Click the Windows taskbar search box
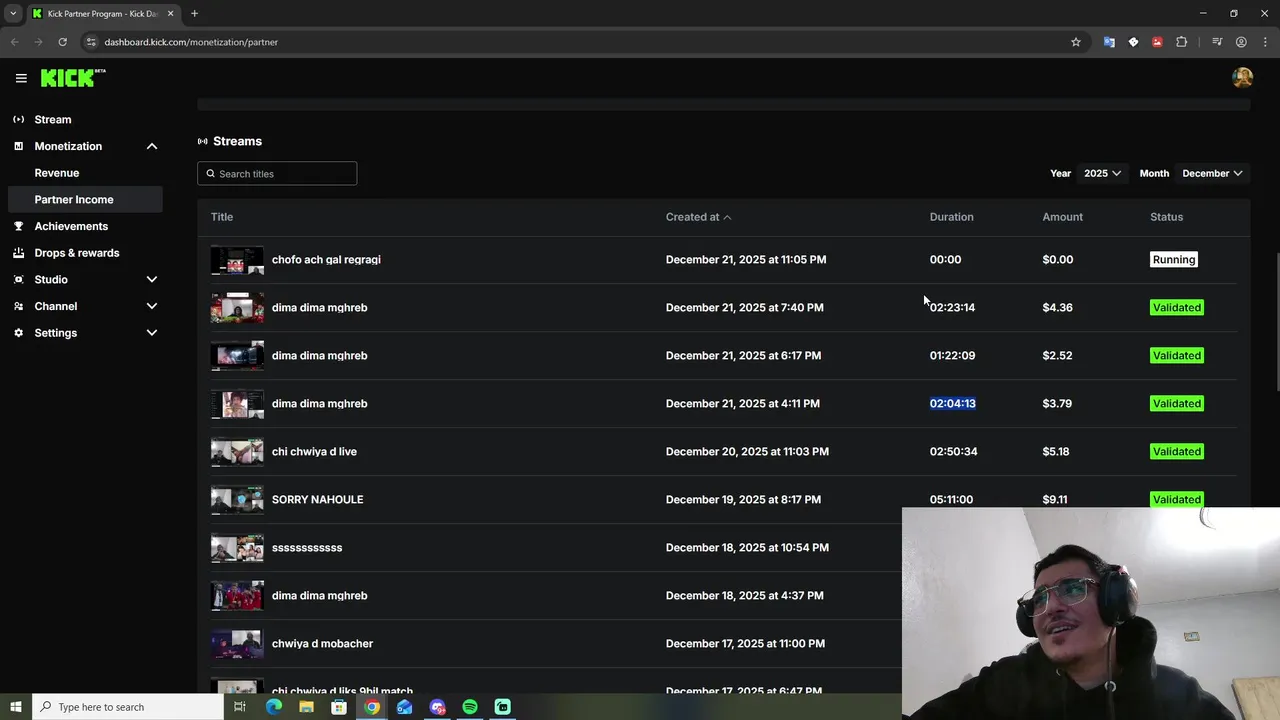The width and height of the screenshot is (1280, 720). (128, 707)
